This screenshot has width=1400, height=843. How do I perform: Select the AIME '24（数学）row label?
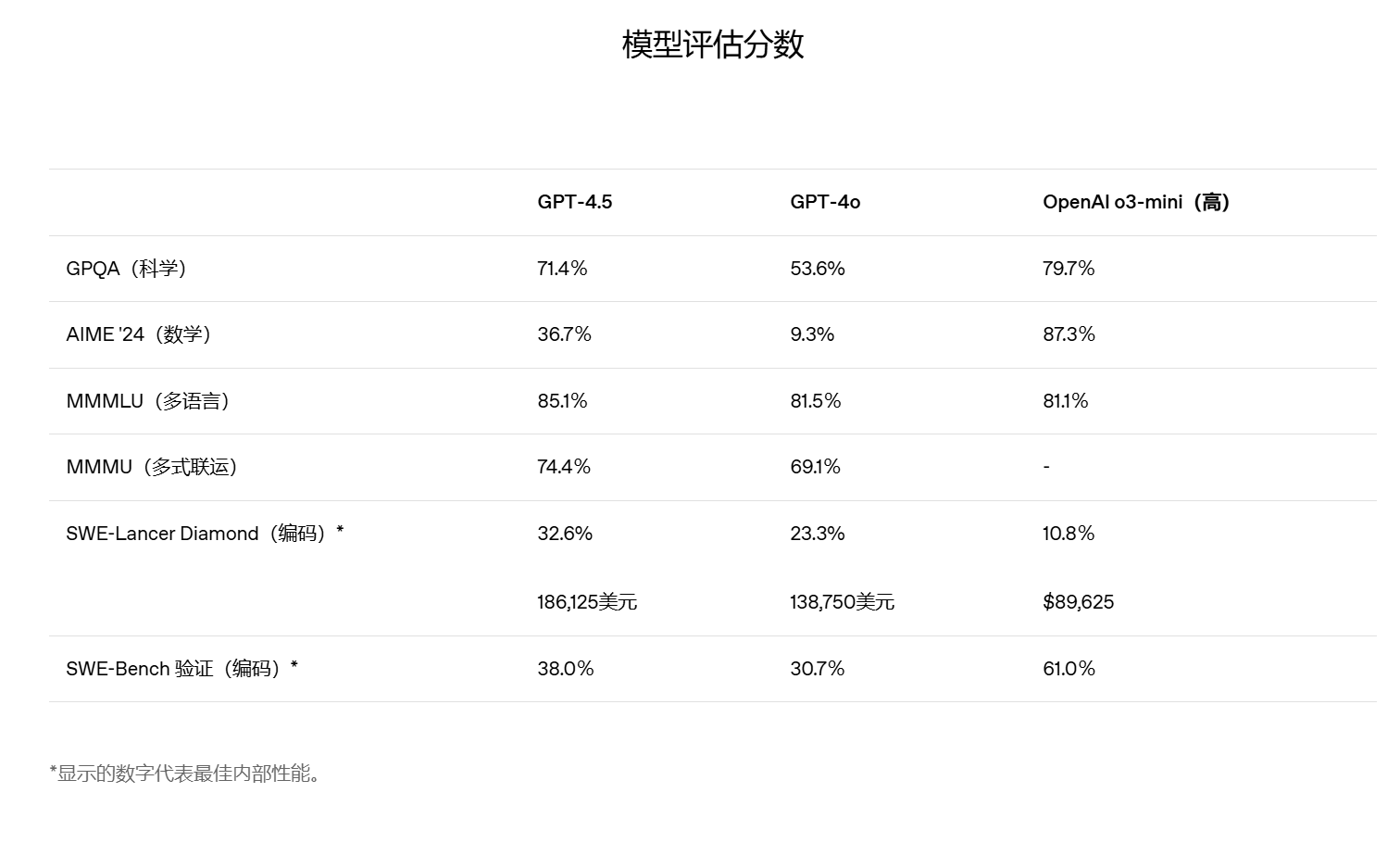[139, 334]
